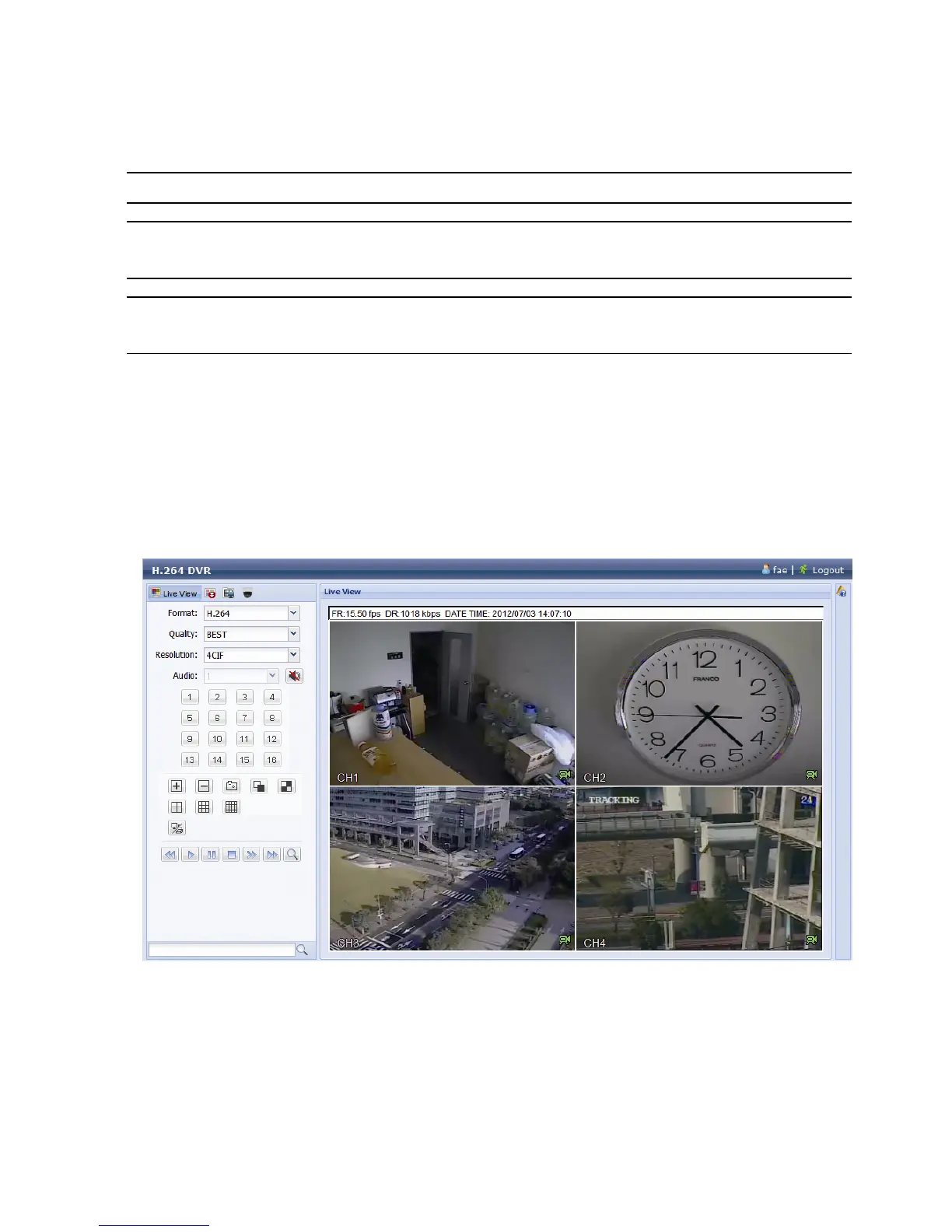
Task: Select channel button 1
Action: 190,697
